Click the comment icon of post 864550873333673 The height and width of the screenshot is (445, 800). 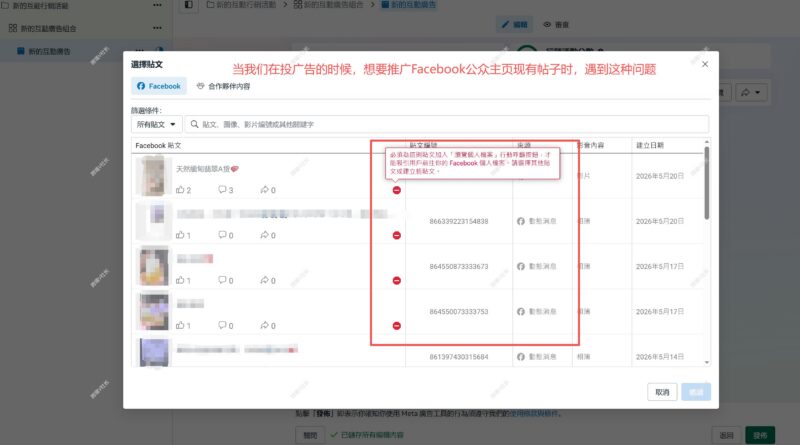point(222,280)
